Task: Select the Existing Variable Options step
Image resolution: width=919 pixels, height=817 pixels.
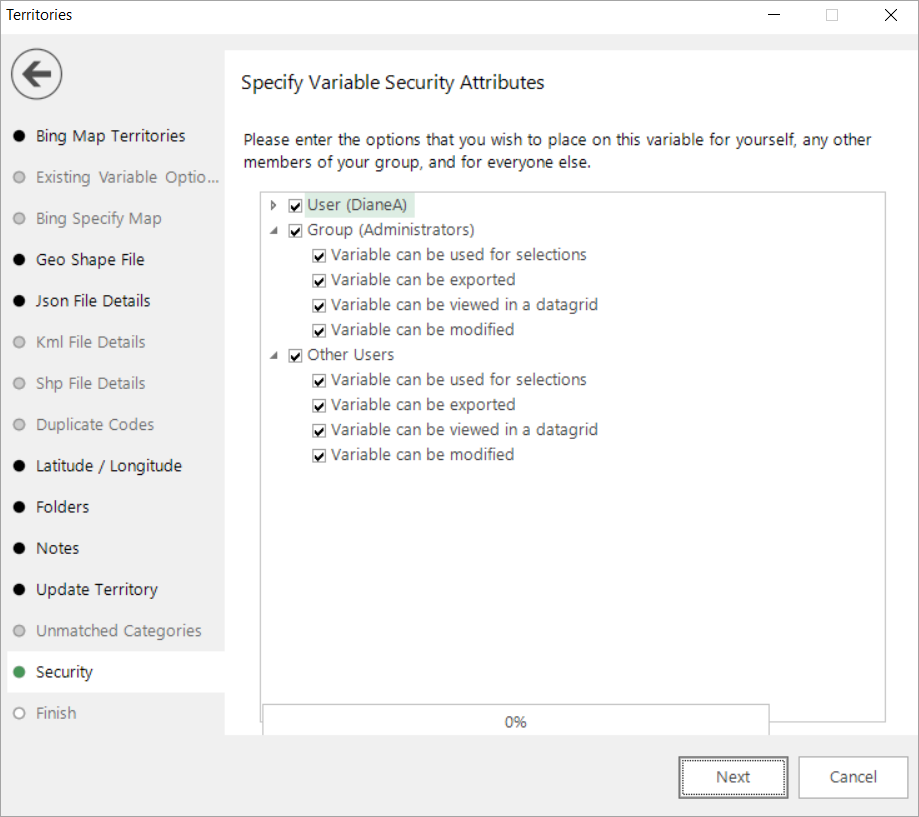Action: [x=127, y=177]
